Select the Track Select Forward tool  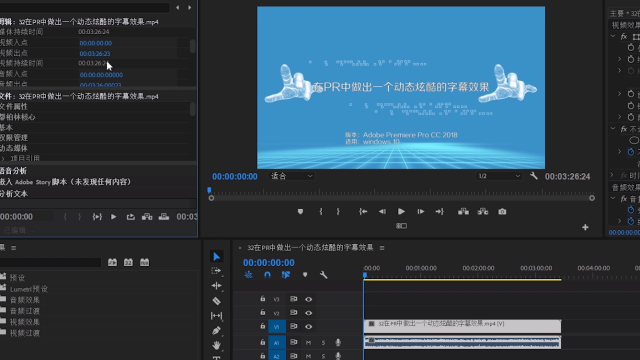[x=216, y=271]
